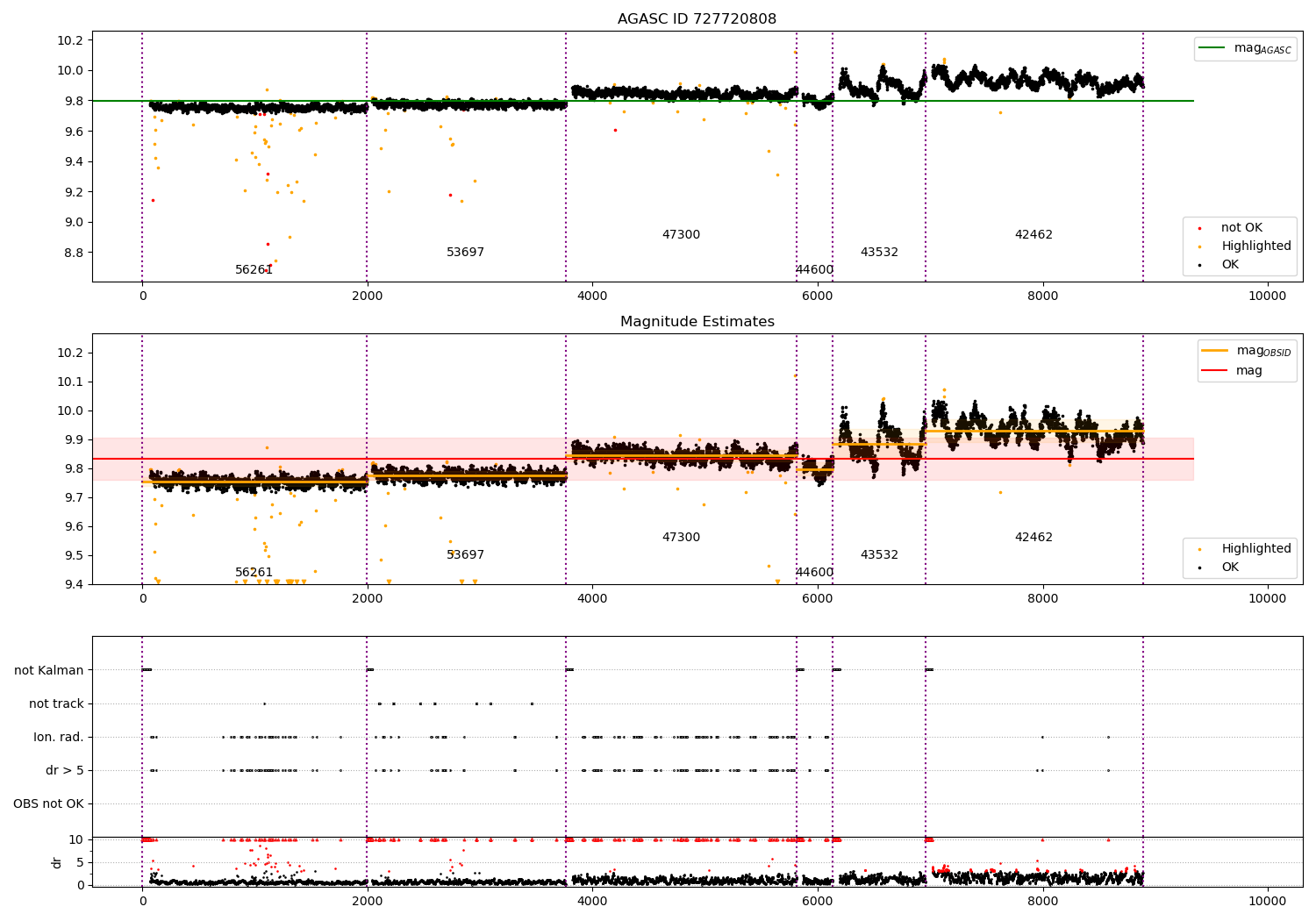Click 44600 in the Magnitude Estimates plot
Image resolution: width=1316 pixels, height=921 pixels.
click(x=814, y=573)
